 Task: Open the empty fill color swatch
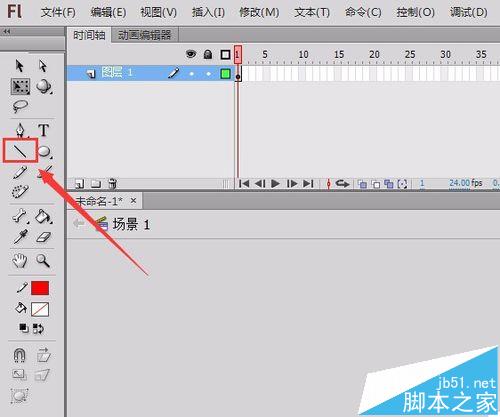(x=40, y=309)
